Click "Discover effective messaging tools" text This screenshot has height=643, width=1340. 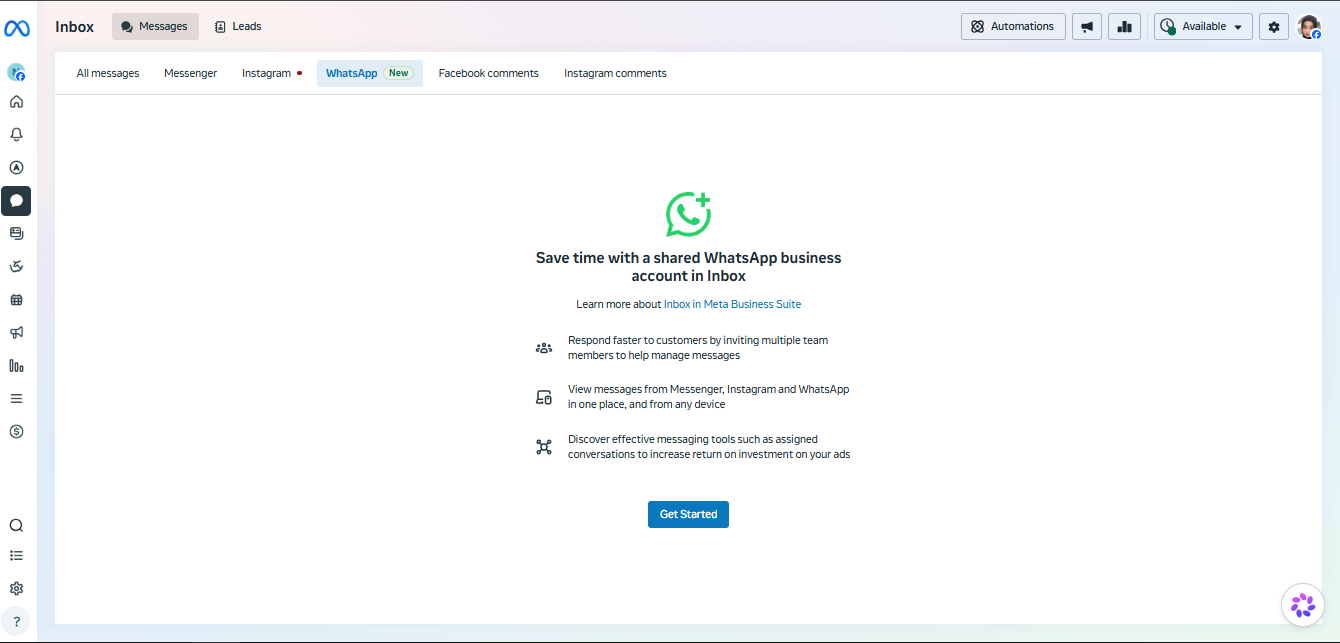click(709, 447)
